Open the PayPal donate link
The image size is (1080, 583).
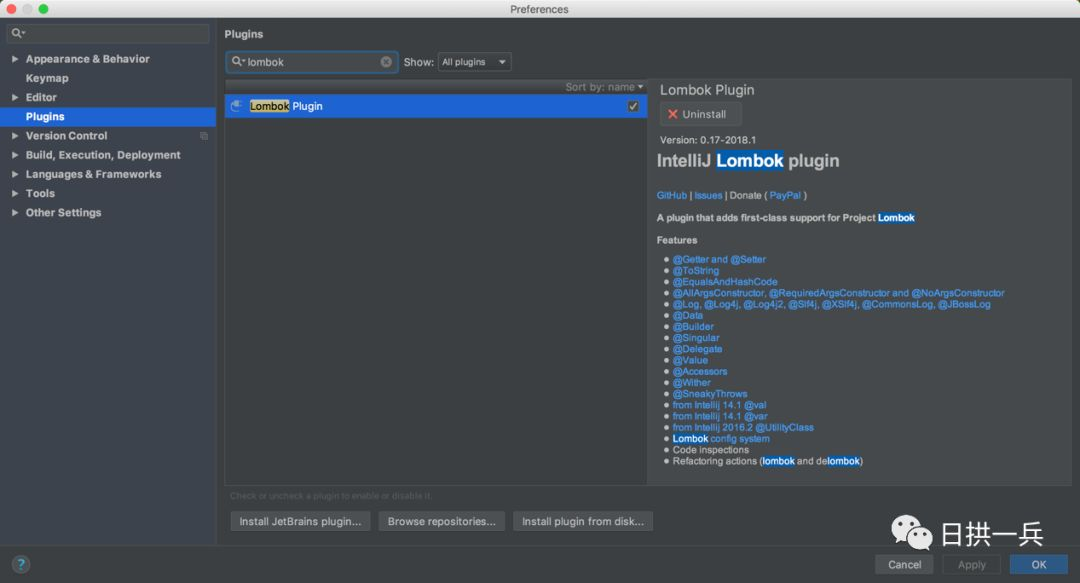coord(785,196)
